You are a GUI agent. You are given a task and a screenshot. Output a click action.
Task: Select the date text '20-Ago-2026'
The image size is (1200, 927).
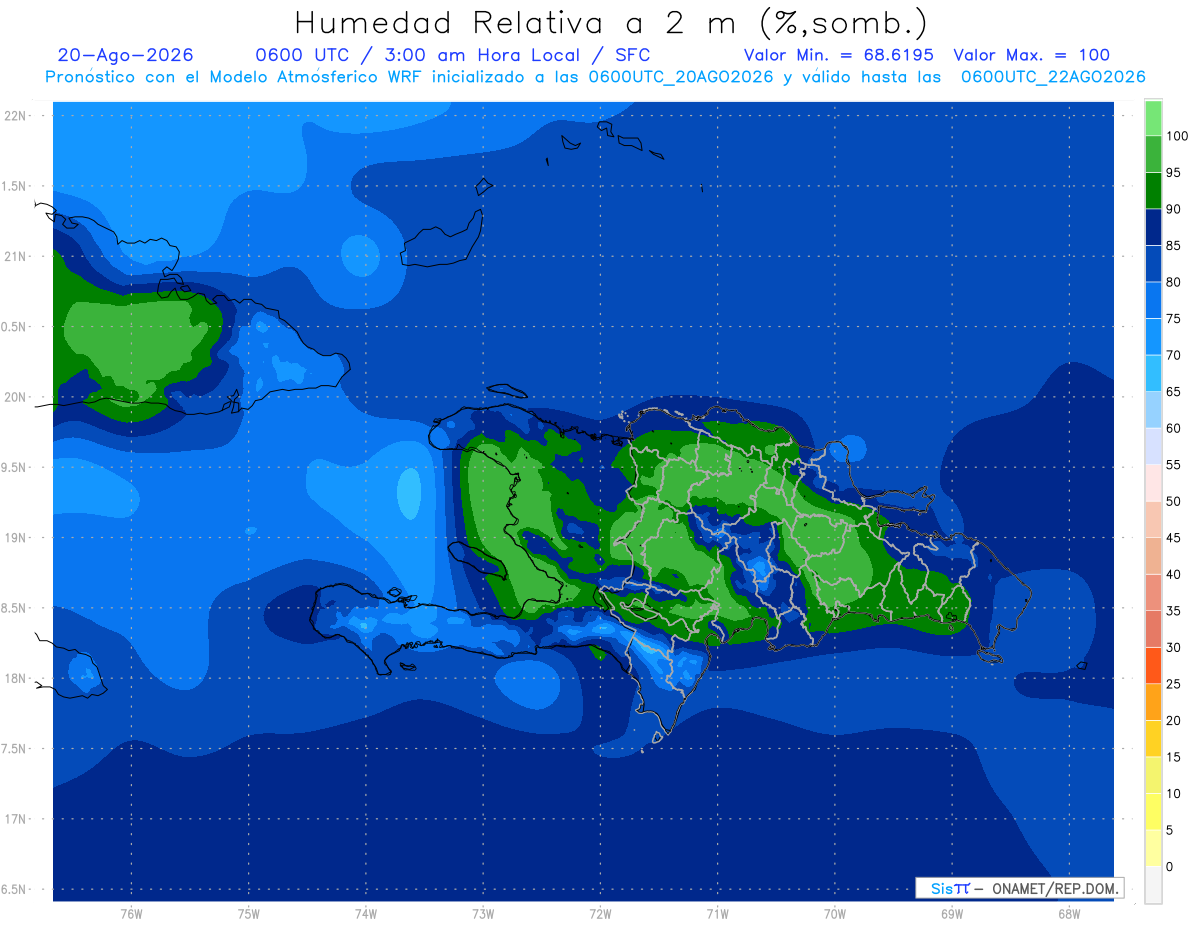126,55
